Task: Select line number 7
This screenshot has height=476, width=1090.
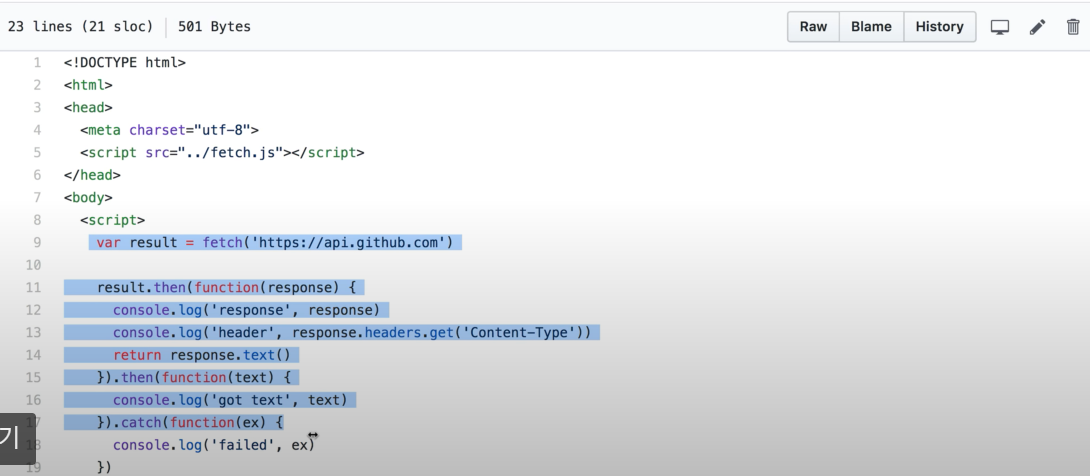Action: pos(37,197)
